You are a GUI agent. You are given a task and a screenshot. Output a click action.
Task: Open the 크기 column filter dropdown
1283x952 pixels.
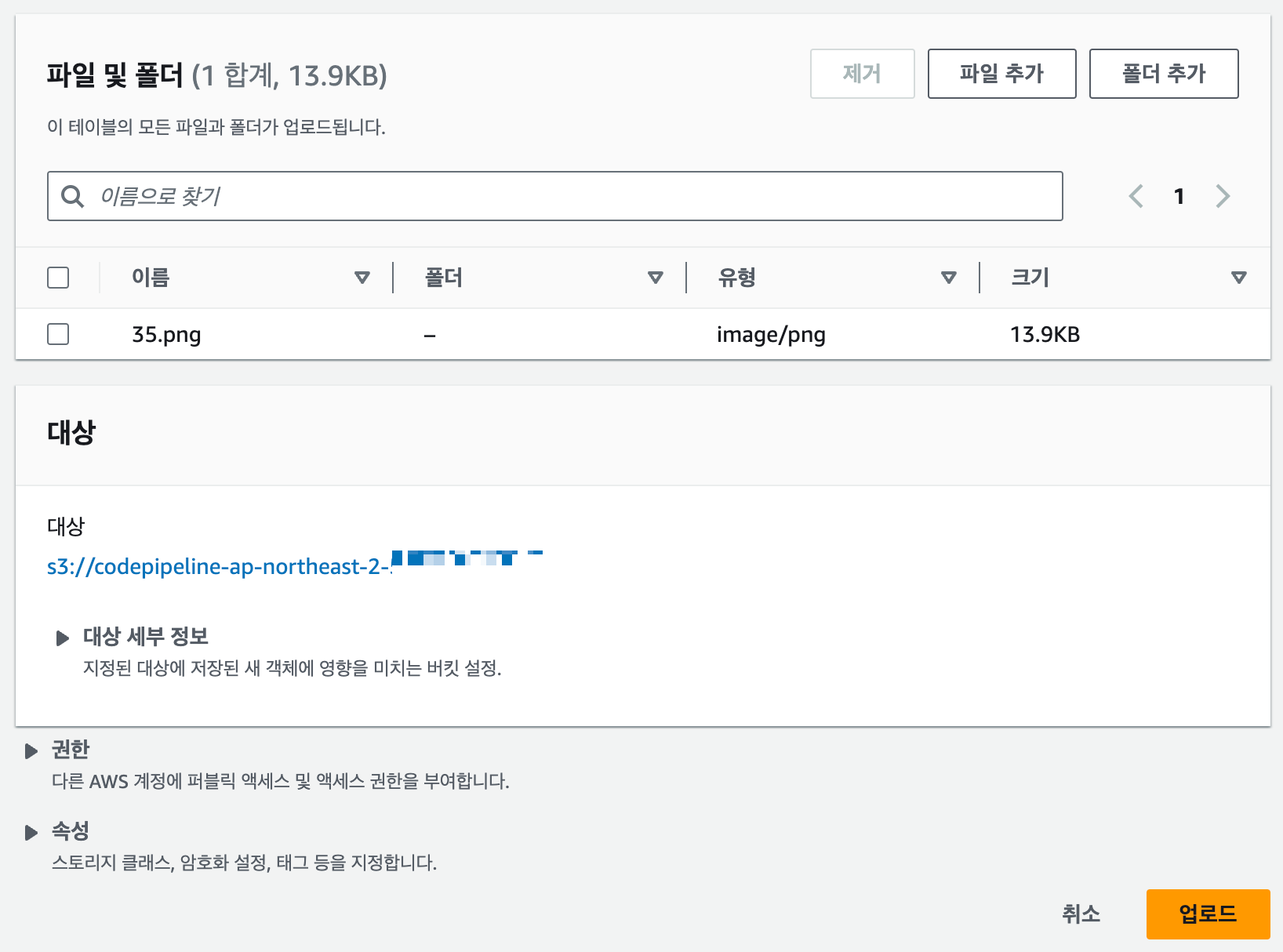coord(1238,277)
